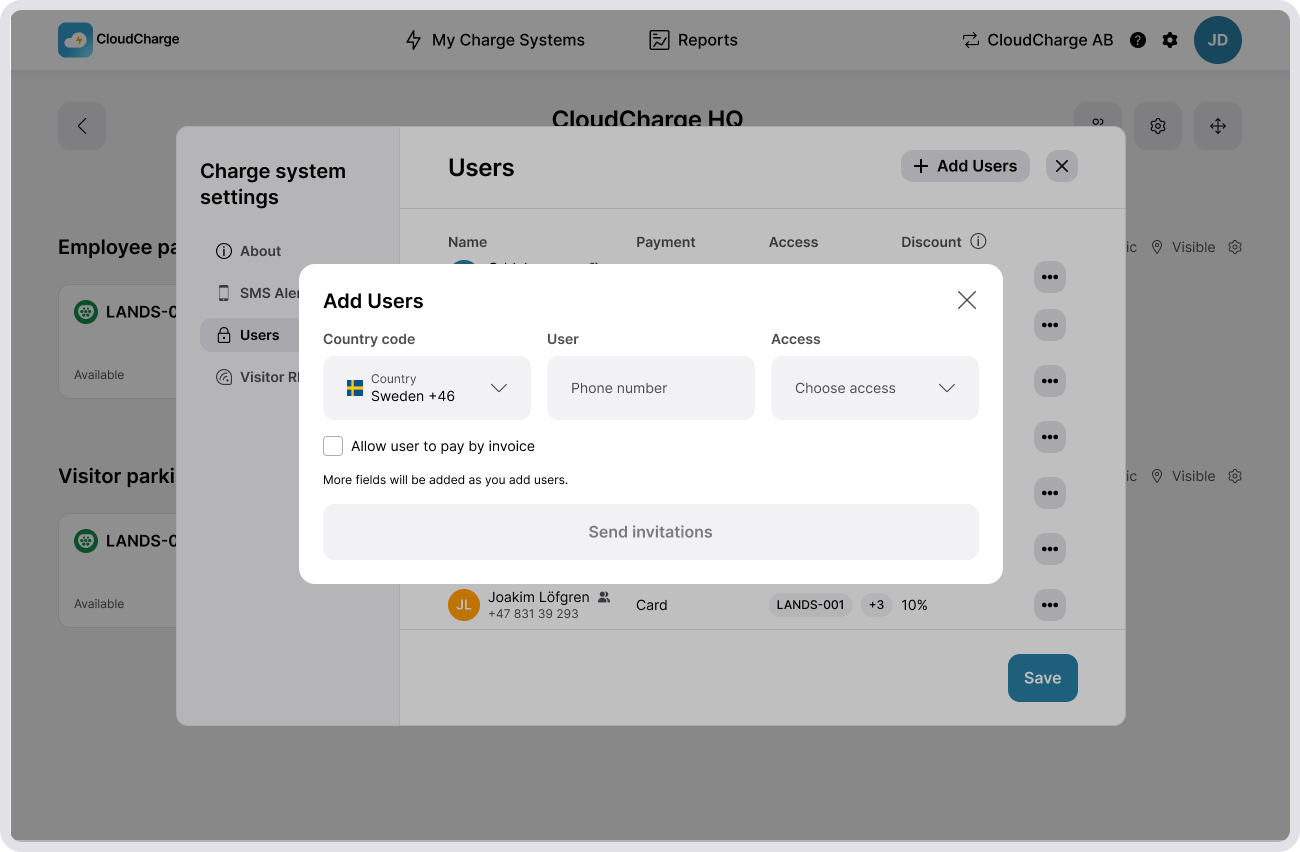Image resolution: width=1300 pixels, height=852 pixels.
Task: Click the 10% discount value
Action: point(914,605)
